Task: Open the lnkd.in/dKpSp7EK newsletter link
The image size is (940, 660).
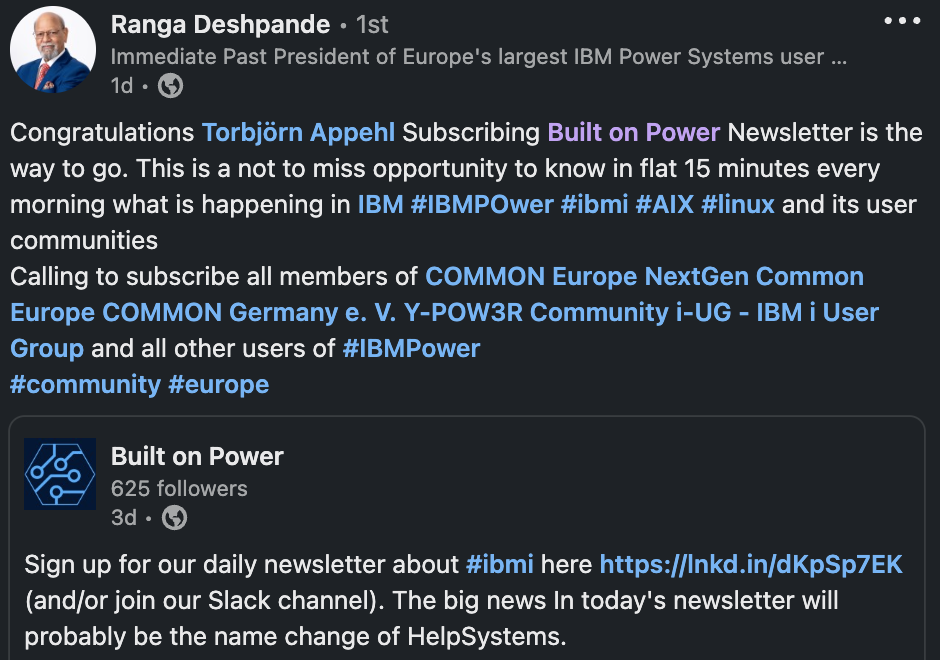Action: (751, 564)
